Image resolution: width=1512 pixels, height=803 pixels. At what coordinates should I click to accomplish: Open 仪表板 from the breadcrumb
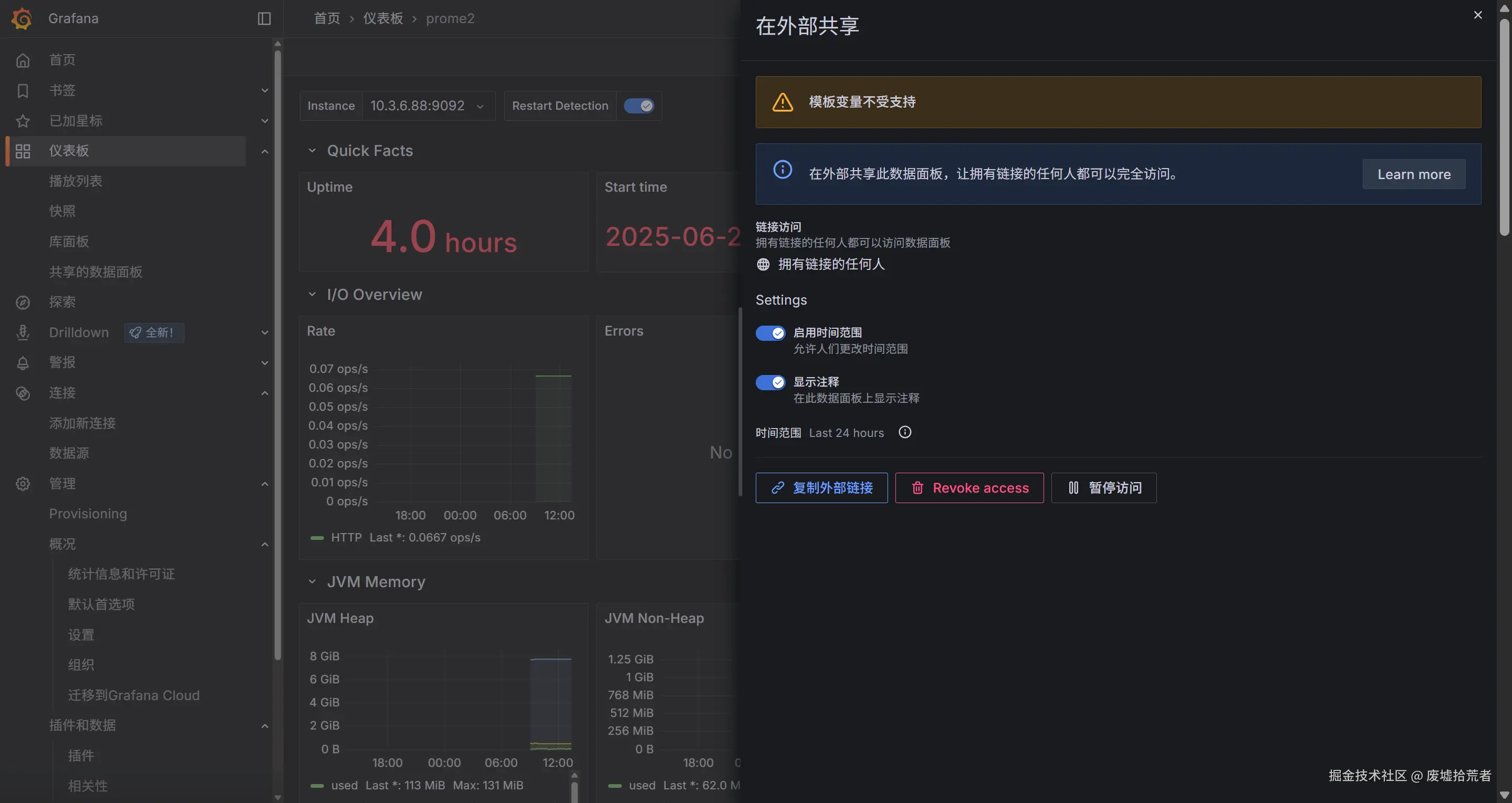click(383, 18)
